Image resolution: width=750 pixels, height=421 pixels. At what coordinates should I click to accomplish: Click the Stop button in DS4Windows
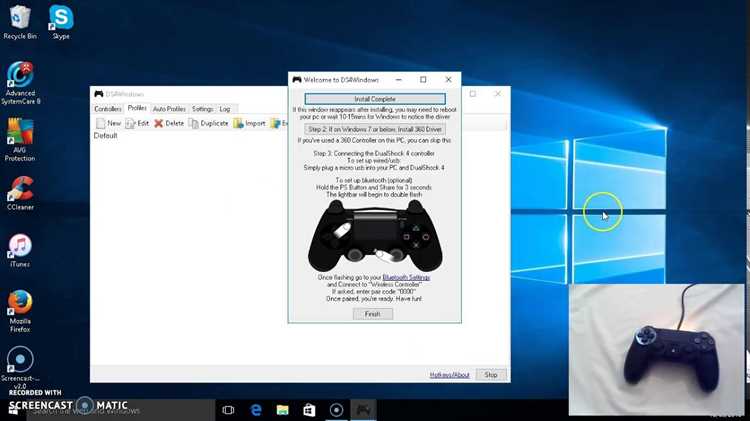(491, 375)
